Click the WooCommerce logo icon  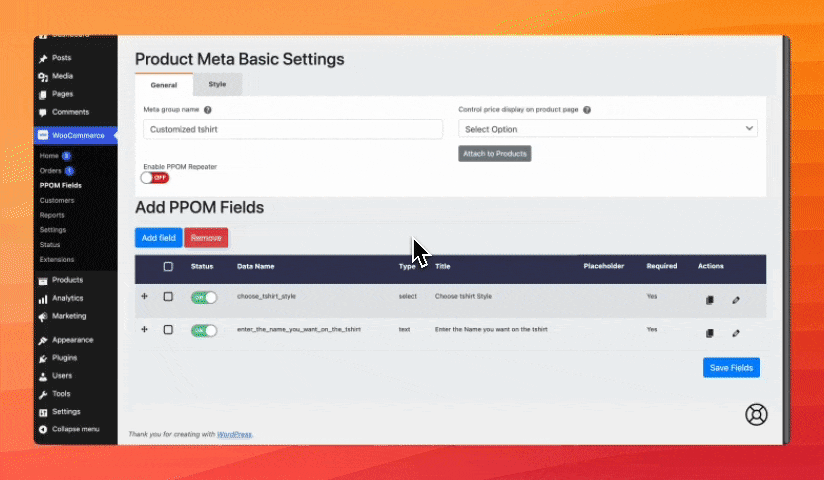[x=43, y=136]
